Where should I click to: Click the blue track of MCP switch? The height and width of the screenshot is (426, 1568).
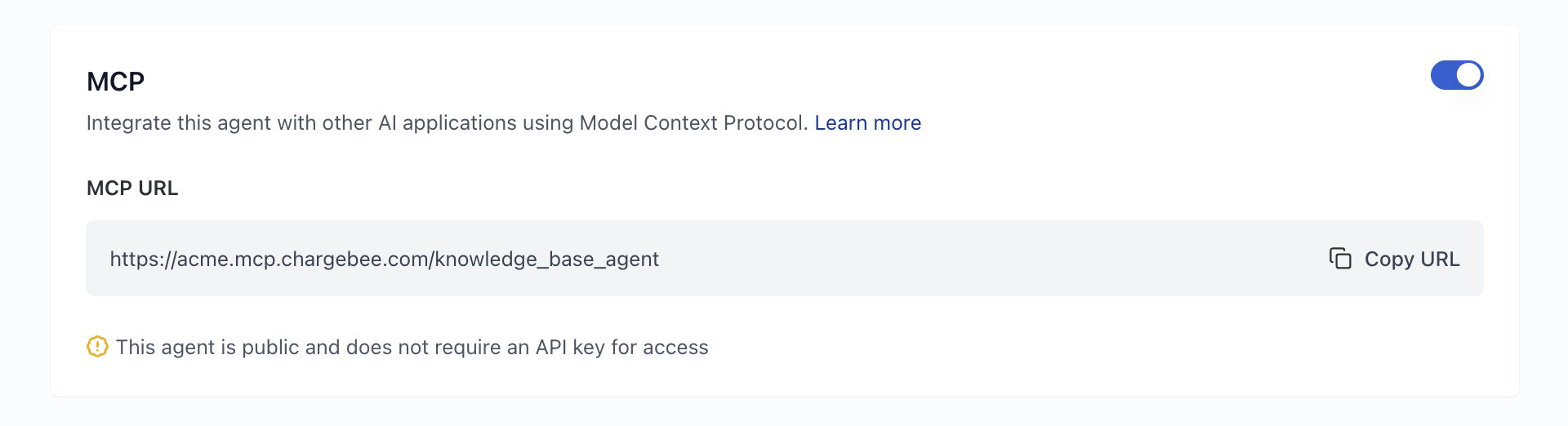click(1442, 75)
